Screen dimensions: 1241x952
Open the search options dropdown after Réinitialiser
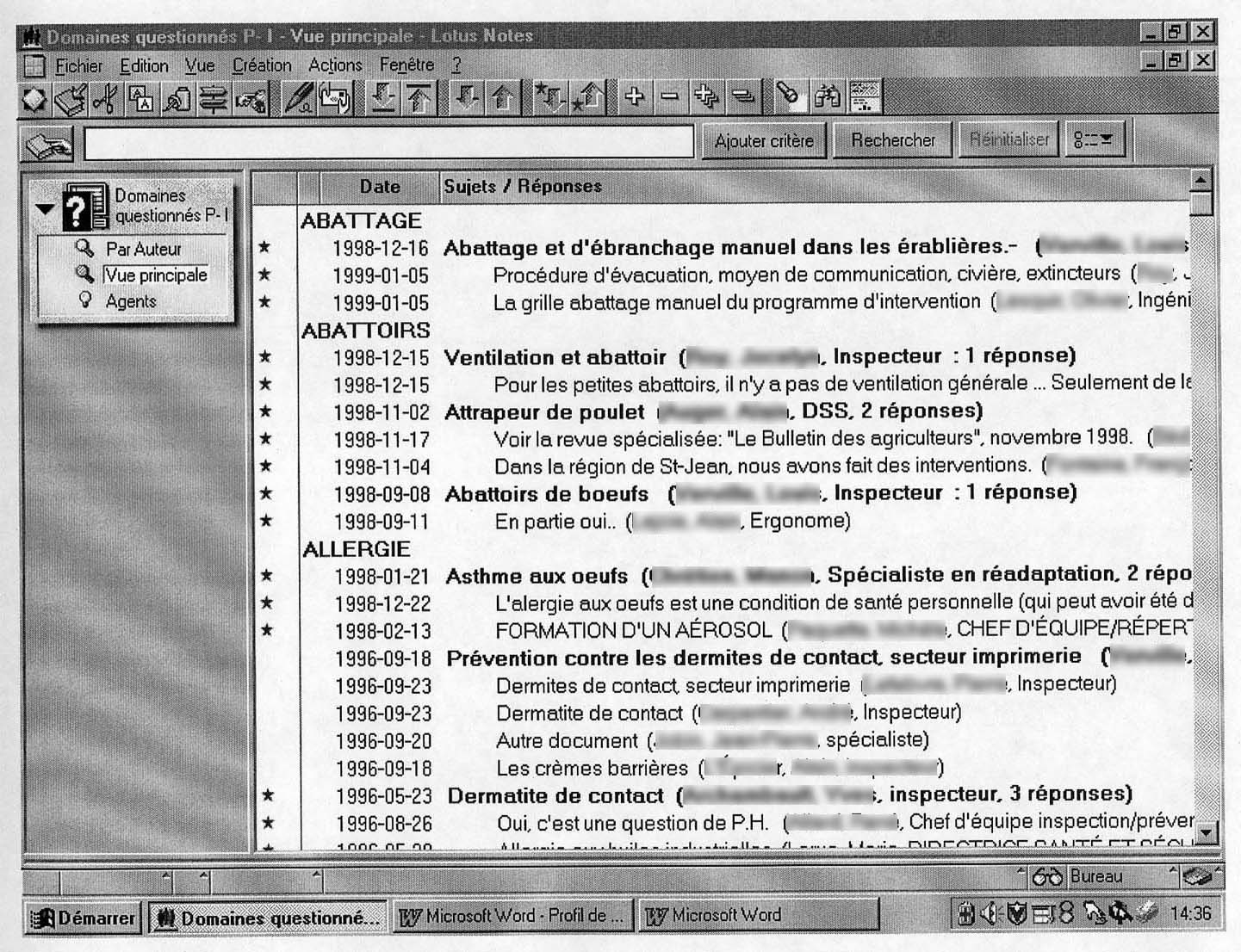pyautogui.click(x=1094, y=139)
